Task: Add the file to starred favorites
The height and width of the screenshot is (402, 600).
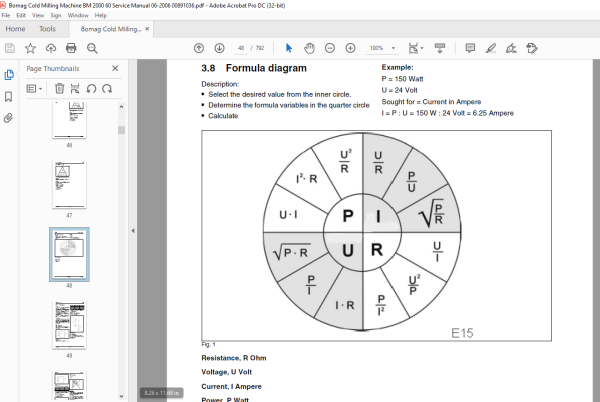Action: click(x=30, y=48)
